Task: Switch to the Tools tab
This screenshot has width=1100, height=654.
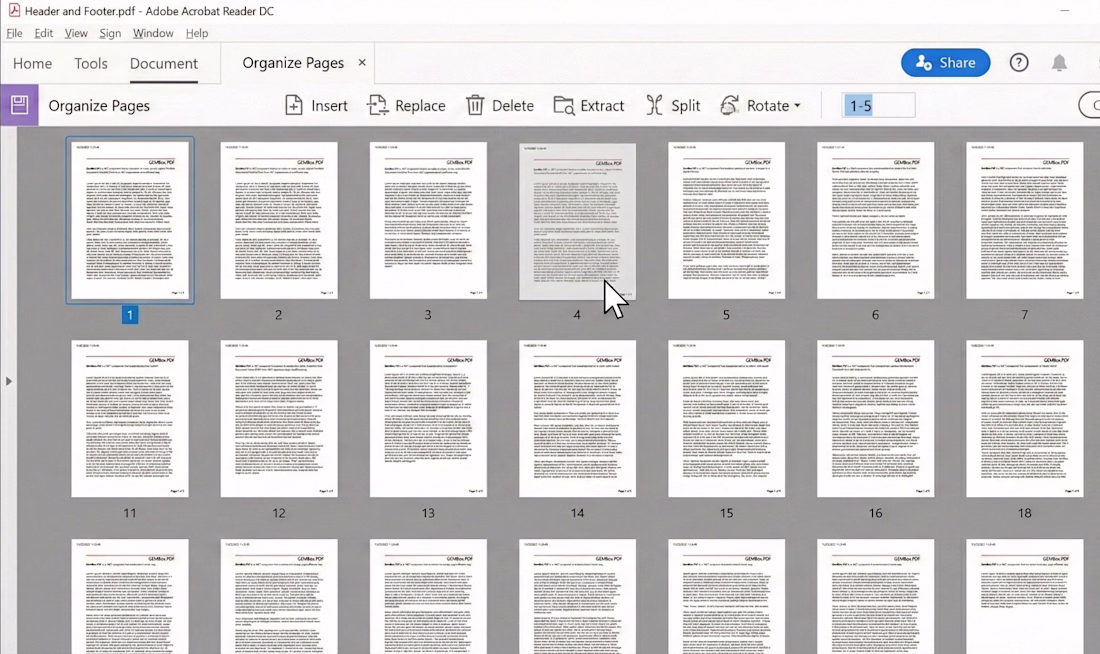Action: pos(91,63)
